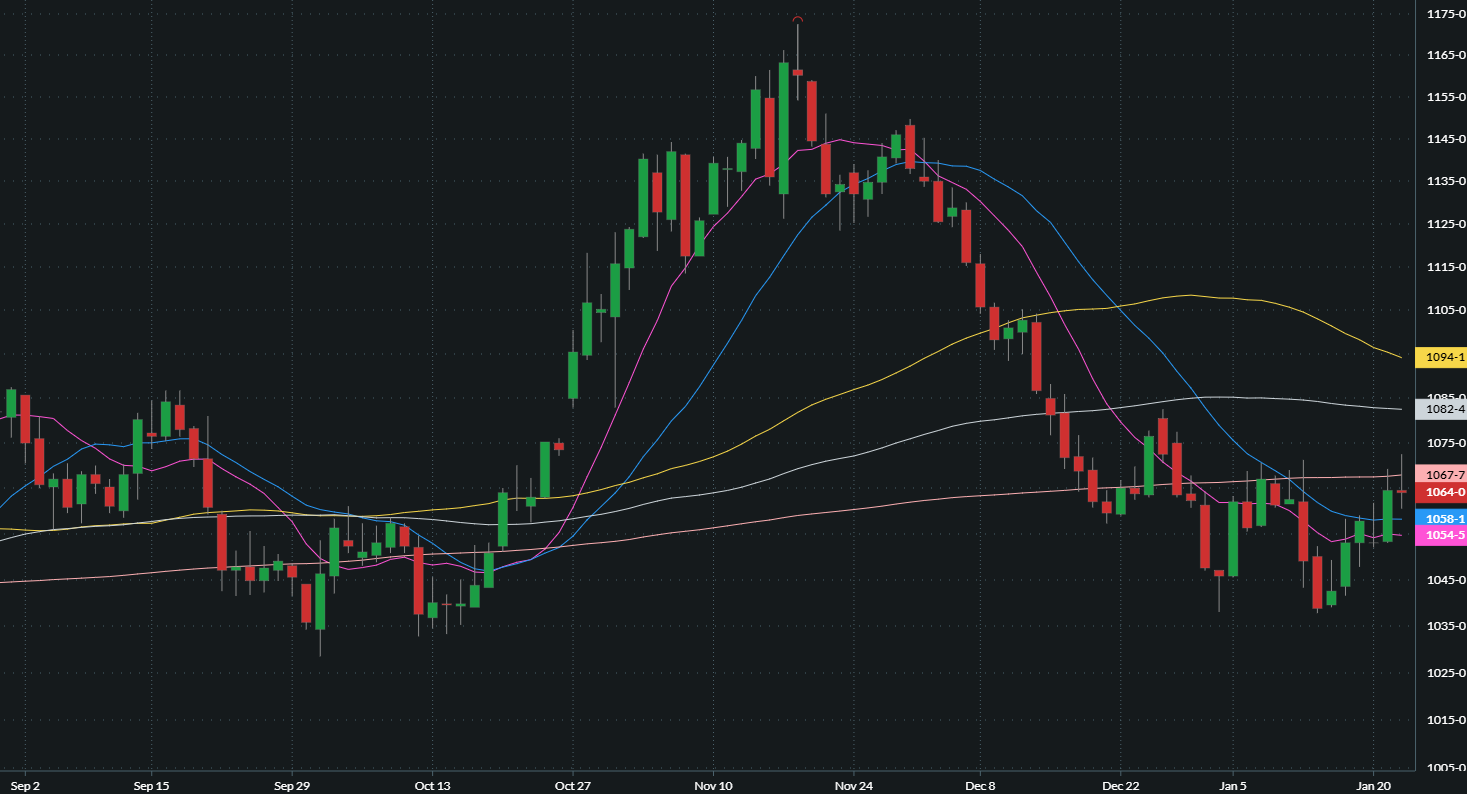Click the 1035-0 price axis label

(1447, 627)
